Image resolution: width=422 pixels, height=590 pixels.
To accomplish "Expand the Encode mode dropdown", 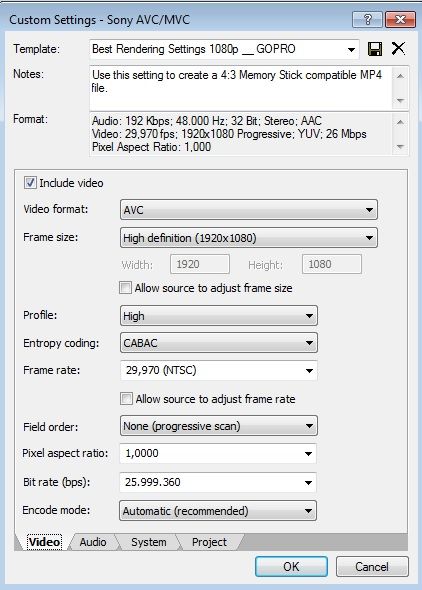I will click(x=218, y=511).
